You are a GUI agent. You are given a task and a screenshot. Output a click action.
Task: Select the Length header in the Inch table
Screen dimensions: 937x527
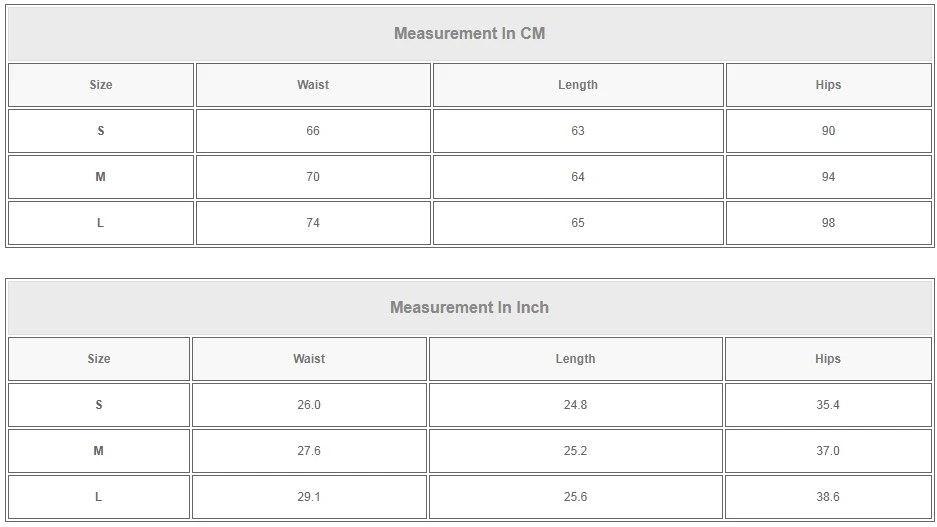pyautogui.click(x=575, y=359)
